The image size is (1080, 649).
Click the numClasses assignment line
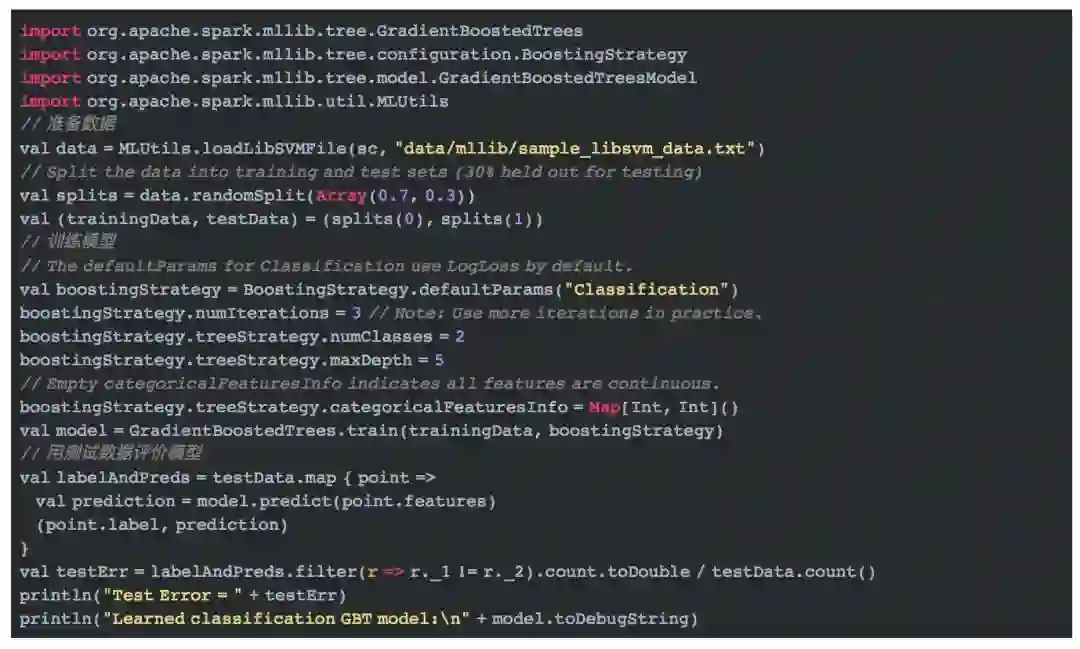click(242, 337)
